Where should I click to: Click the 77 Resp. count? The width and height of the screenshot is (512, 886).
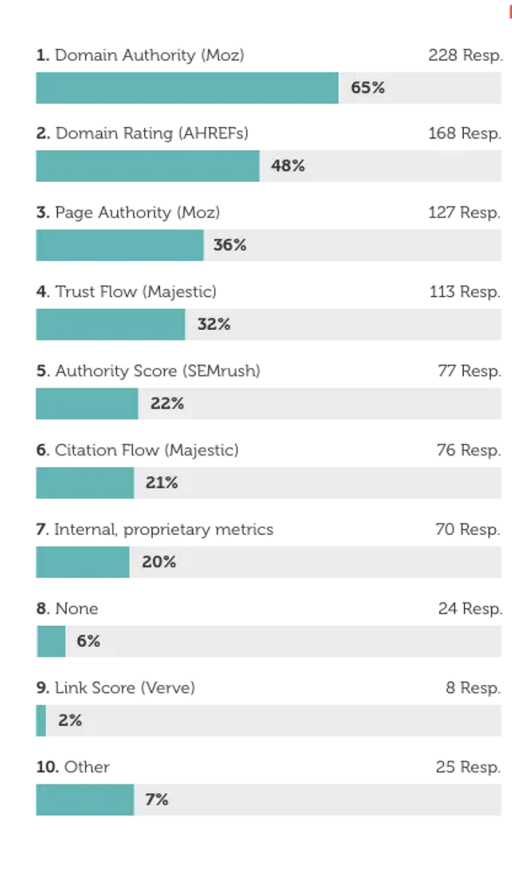pos(469,371)
